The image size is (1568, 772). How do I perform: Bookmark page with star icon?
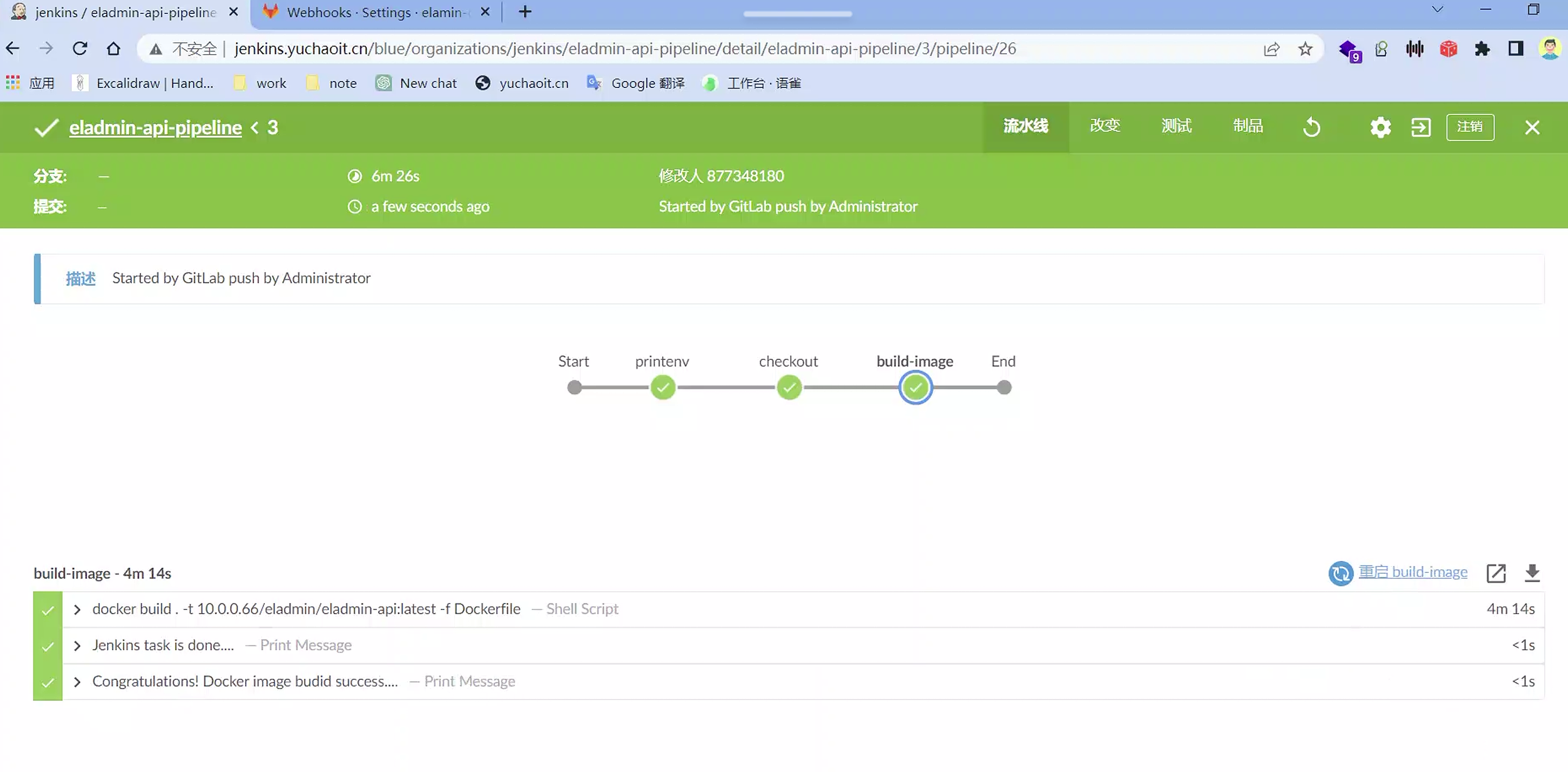1305,49
